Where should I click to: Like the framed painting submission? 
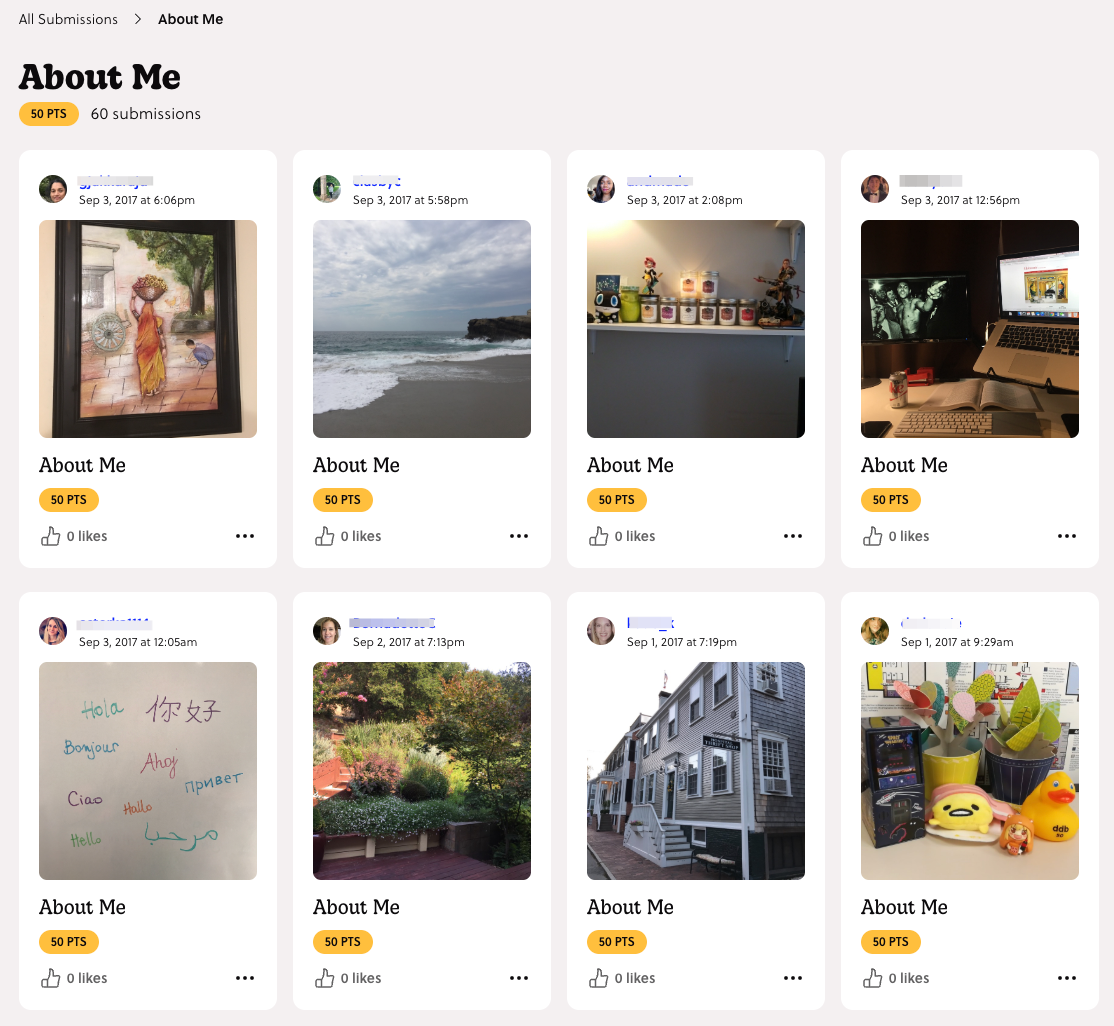tap(50, 536)
